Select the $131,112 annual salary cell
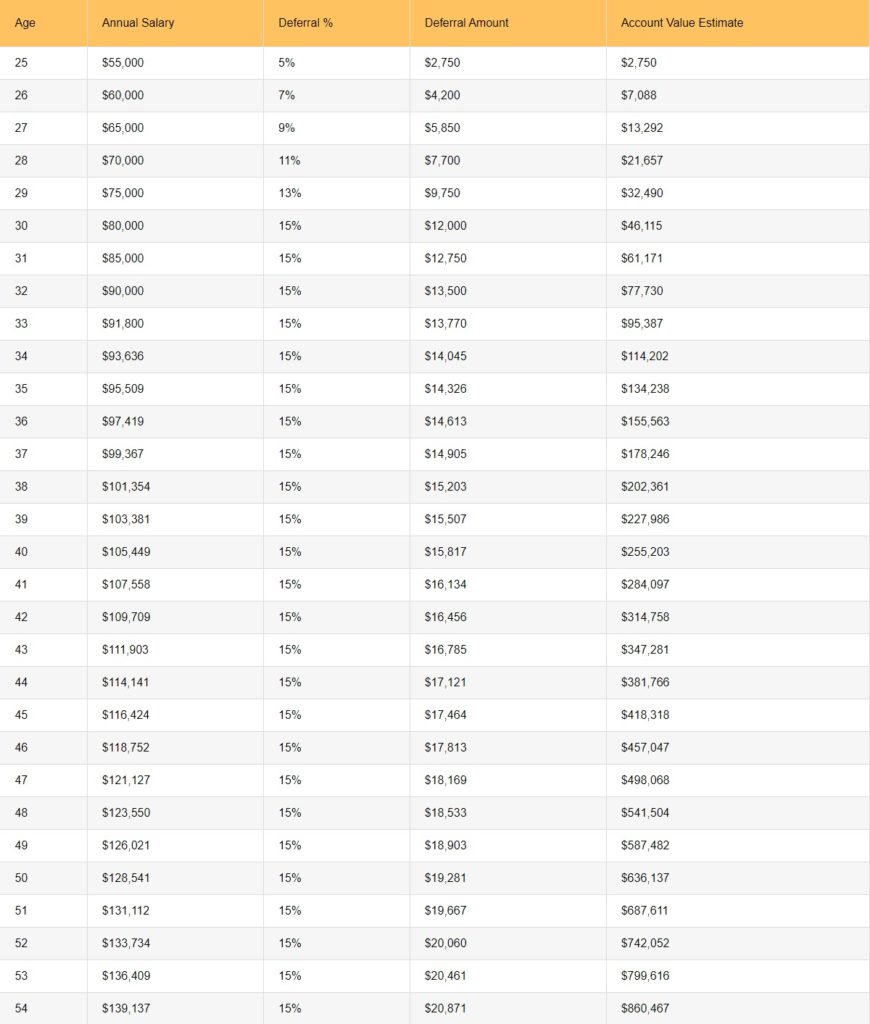870x1024 pixels. pos(126,911)
